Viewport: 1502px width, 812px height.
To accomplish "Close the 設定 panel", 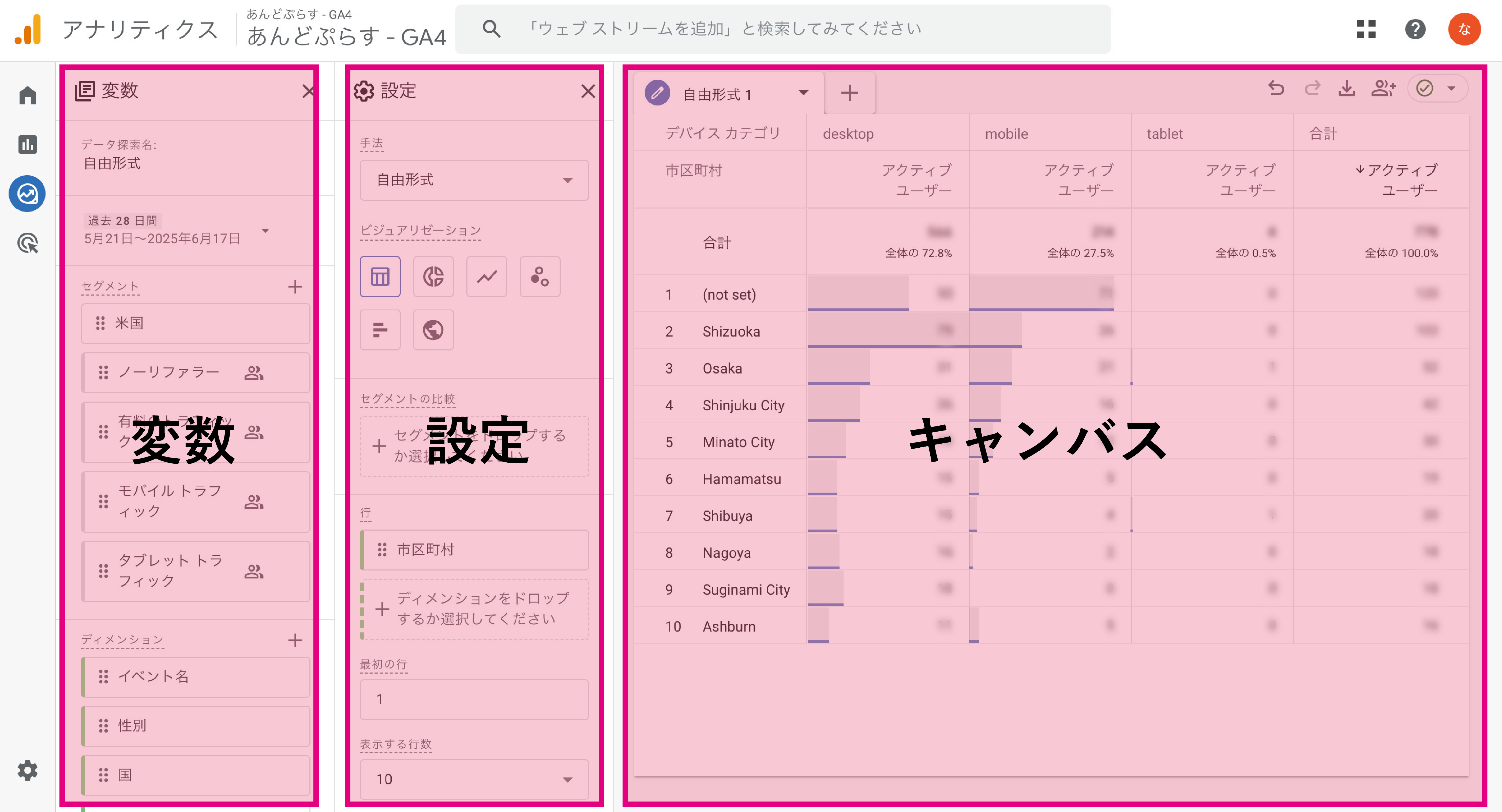I will [x=588, y=91].
